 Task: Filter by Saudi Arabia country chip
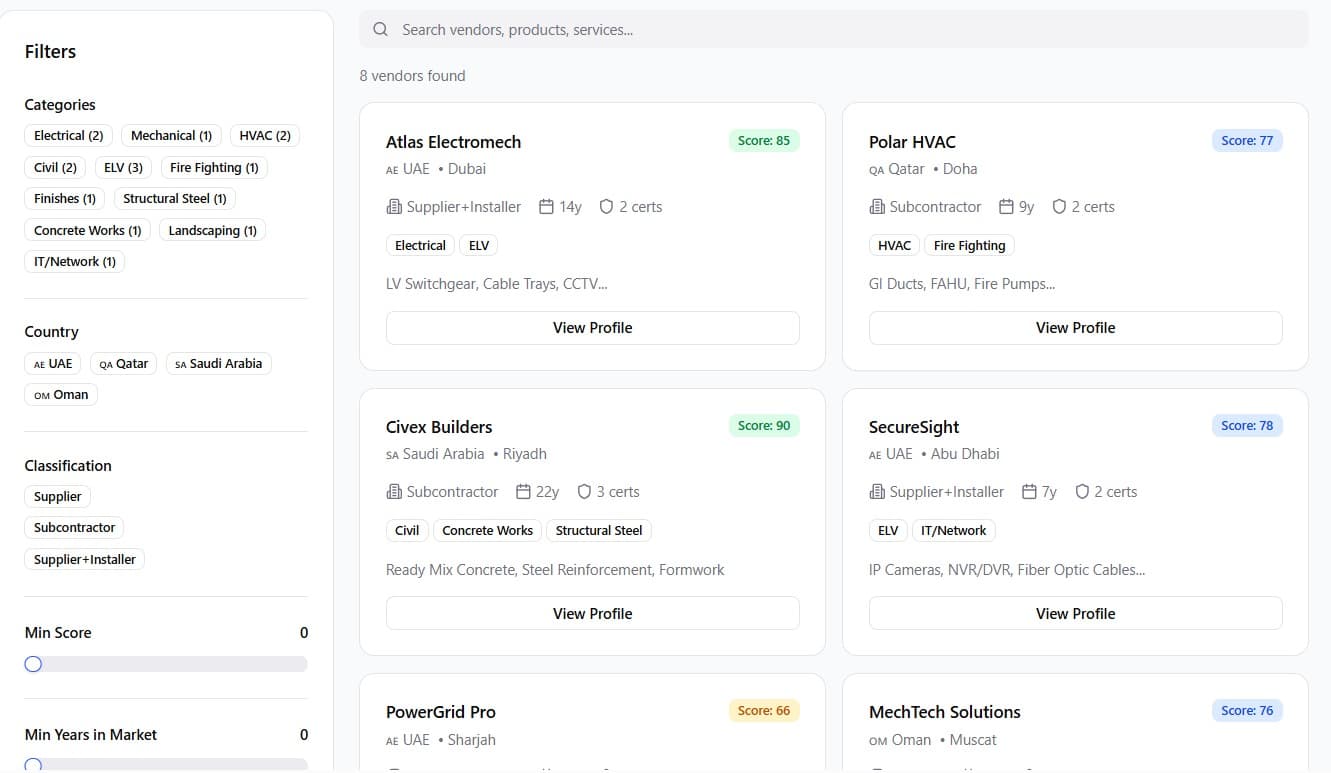click(x=218, y=364)
